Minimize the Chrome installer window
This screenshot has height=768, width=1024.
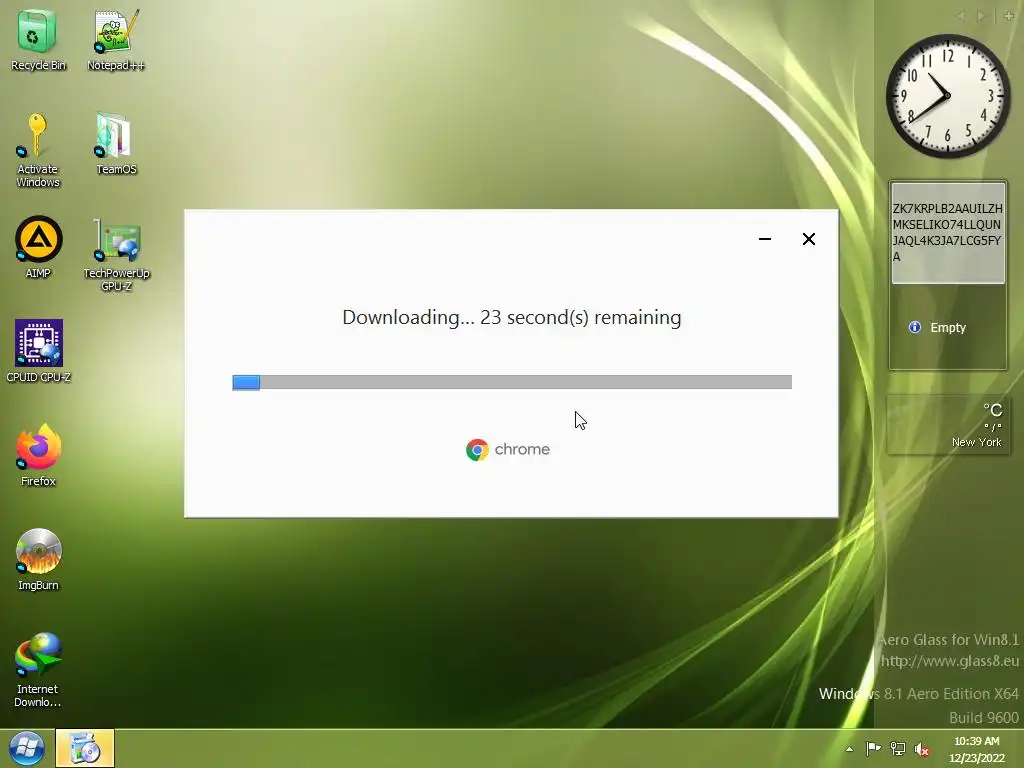click(765, 239)
